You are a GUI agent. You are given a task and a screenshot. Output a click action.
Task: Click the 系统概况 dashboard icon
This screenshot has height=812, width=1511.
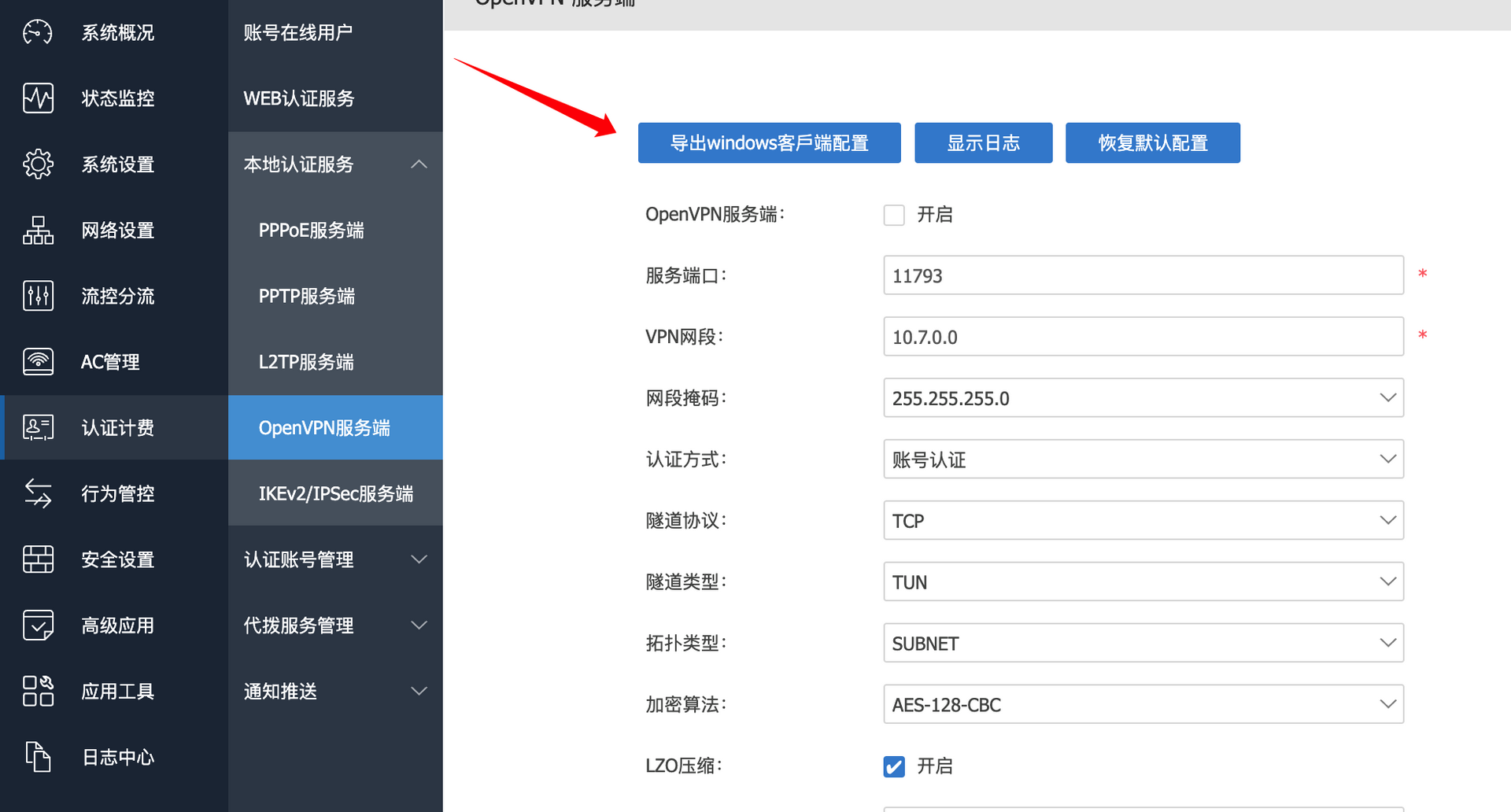tap(38, 32)
